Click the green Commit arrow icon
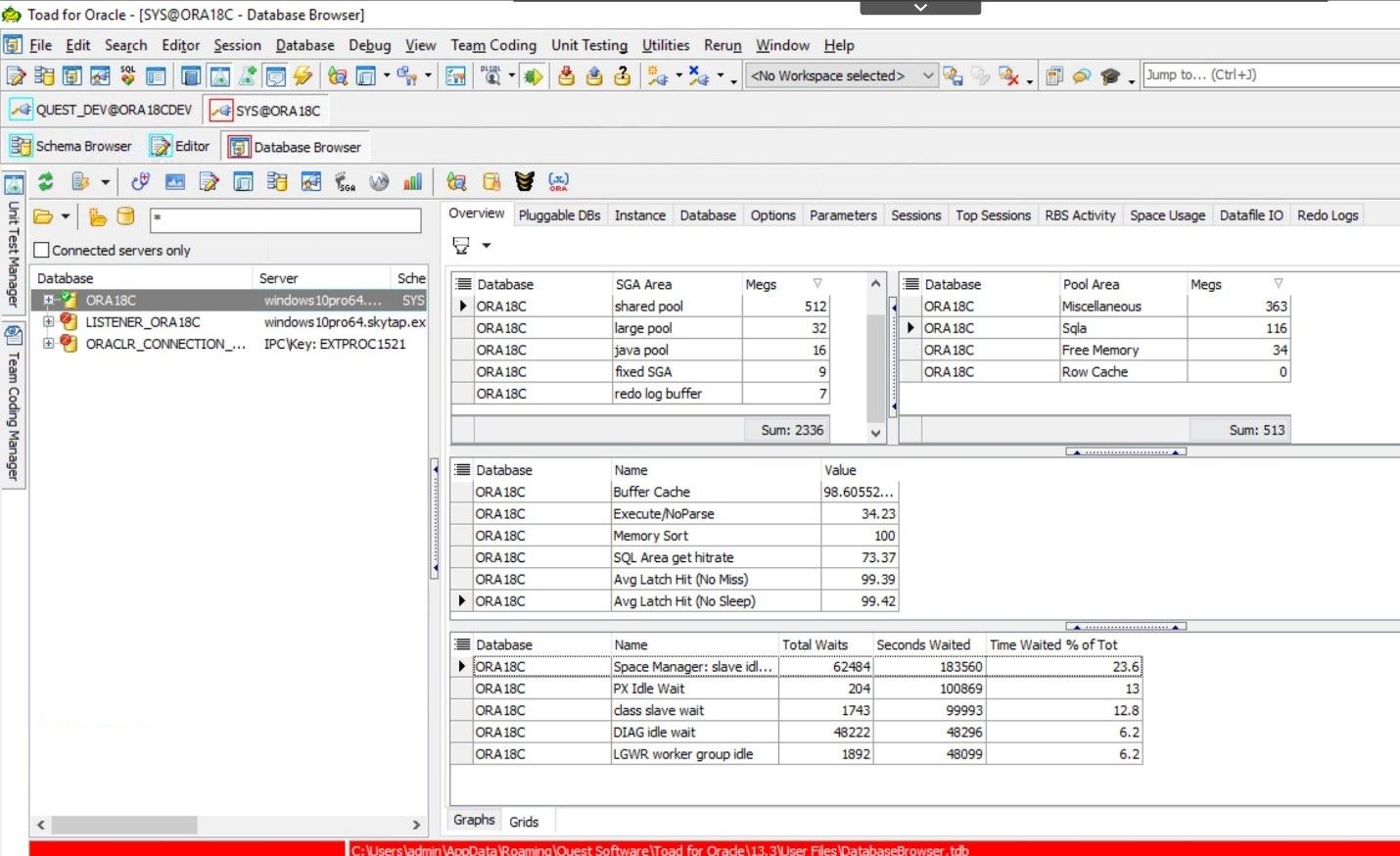 (532, 75)
